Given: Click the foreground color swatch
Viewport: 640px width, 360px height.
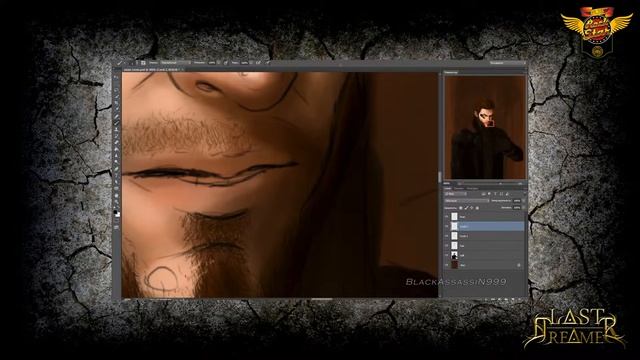Looking at the screenshot, I should 115,212.
